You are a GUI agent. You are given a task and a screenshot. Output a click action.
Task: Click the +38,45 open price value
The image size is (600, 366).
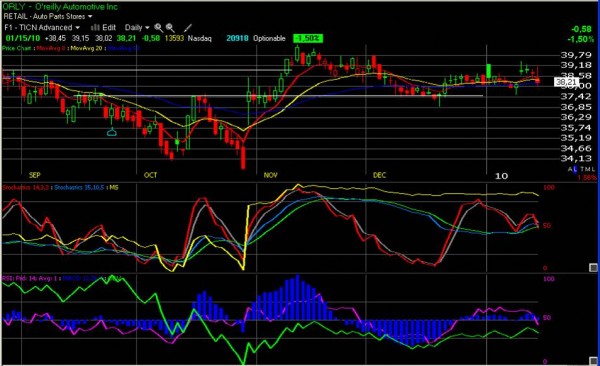tap(55, 38)
